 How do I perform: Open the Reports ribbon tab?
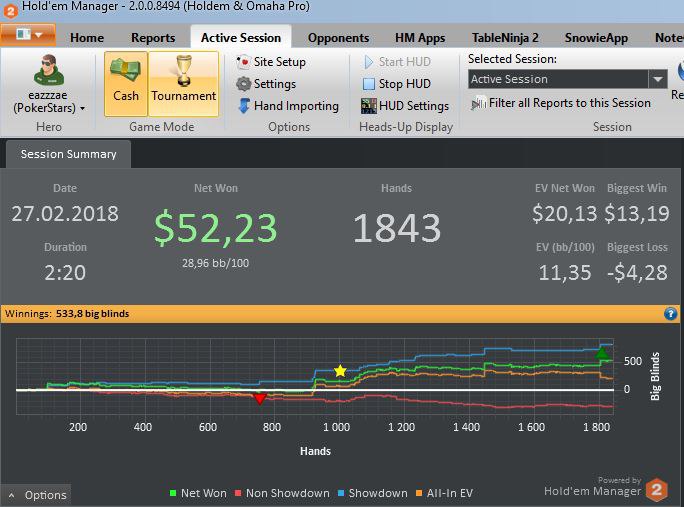click(153, 38)
